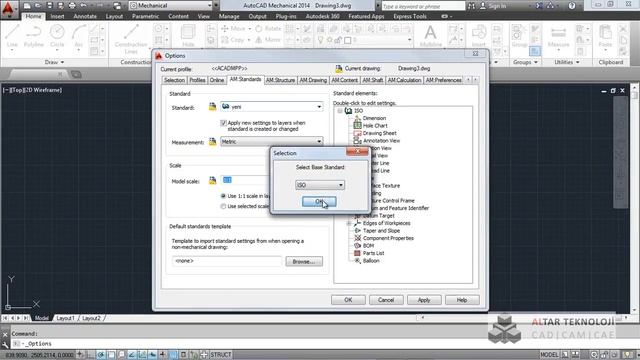Select the Rotate tool
Viewport: 640px width, 360px height.
click(268, 29)
